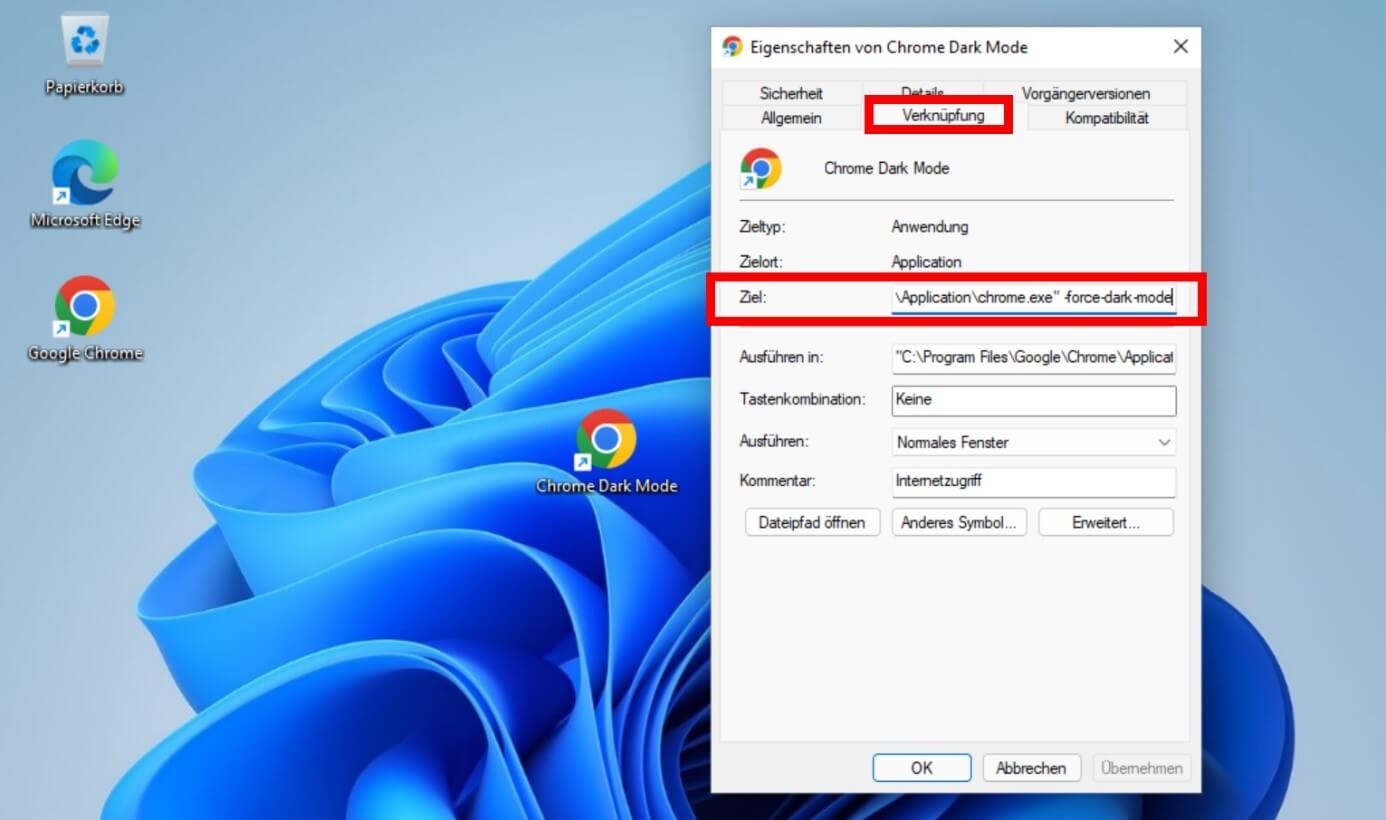Click the Ausführen in field

click(1034, 357)
